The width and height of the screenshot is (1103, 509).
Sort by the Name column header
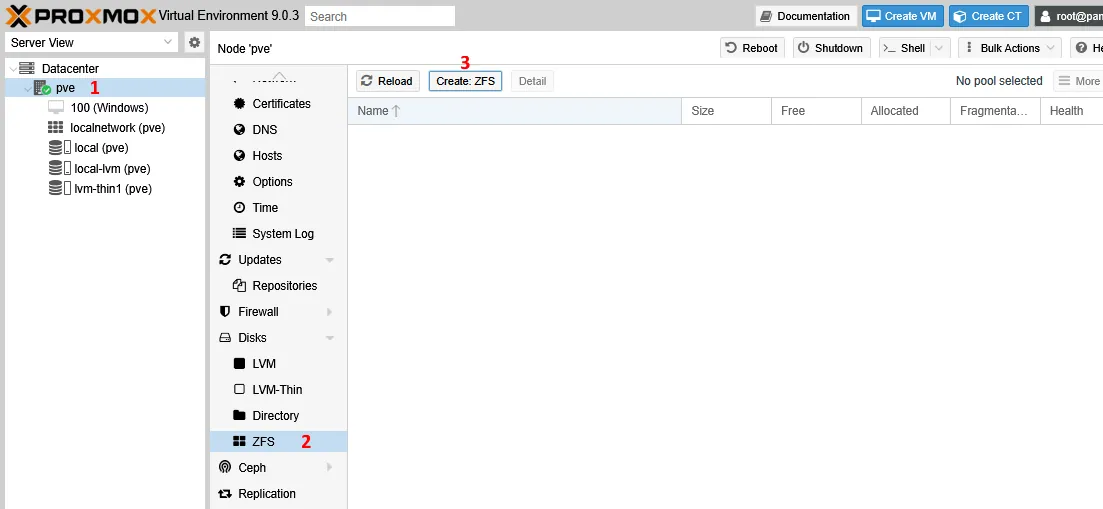click(x=514, y=110)
